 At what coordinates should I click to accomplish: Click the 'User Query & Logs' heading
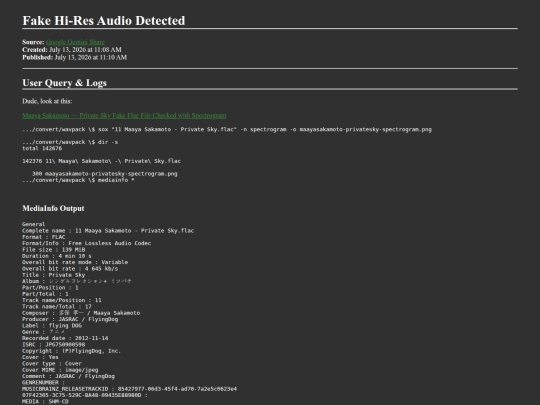(64, 83)
